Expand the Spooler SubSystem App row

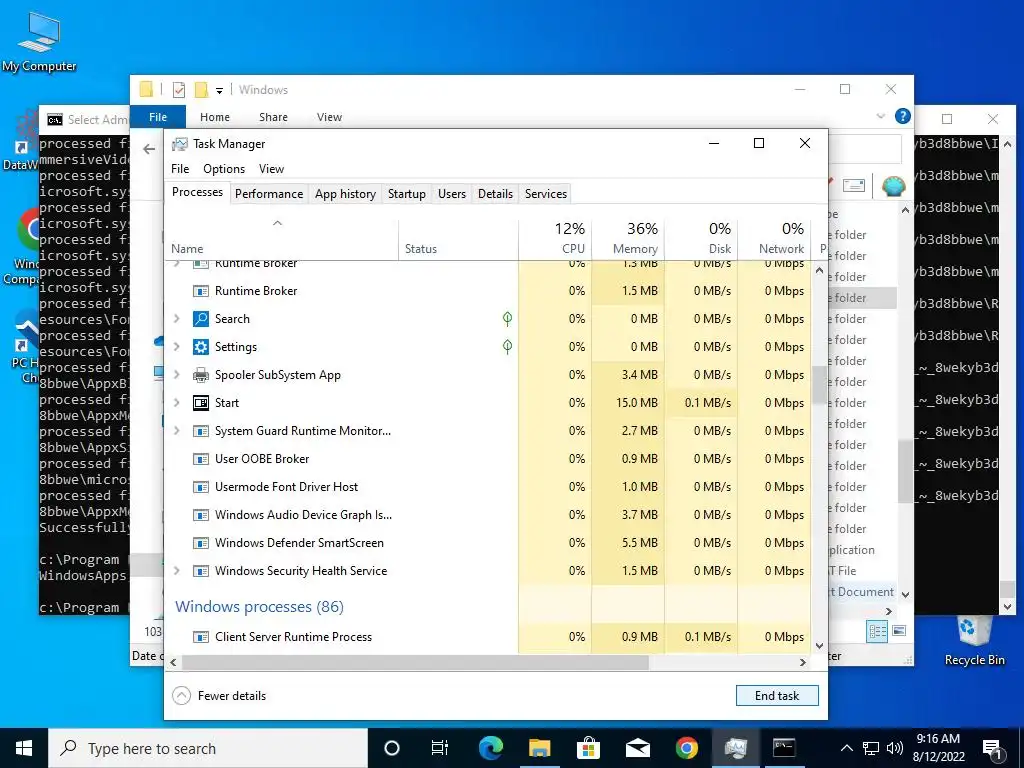(x=176, y=375)
